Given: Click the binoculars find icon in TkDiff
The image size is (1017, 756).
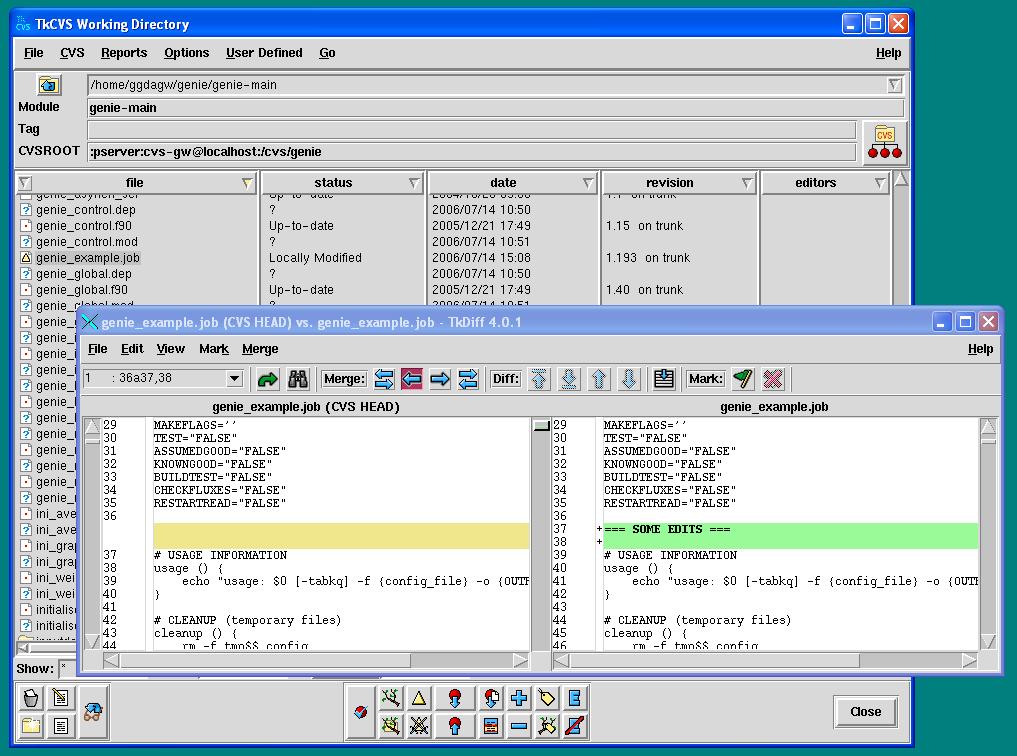Looking at the screenshot, I should (297, 379).
